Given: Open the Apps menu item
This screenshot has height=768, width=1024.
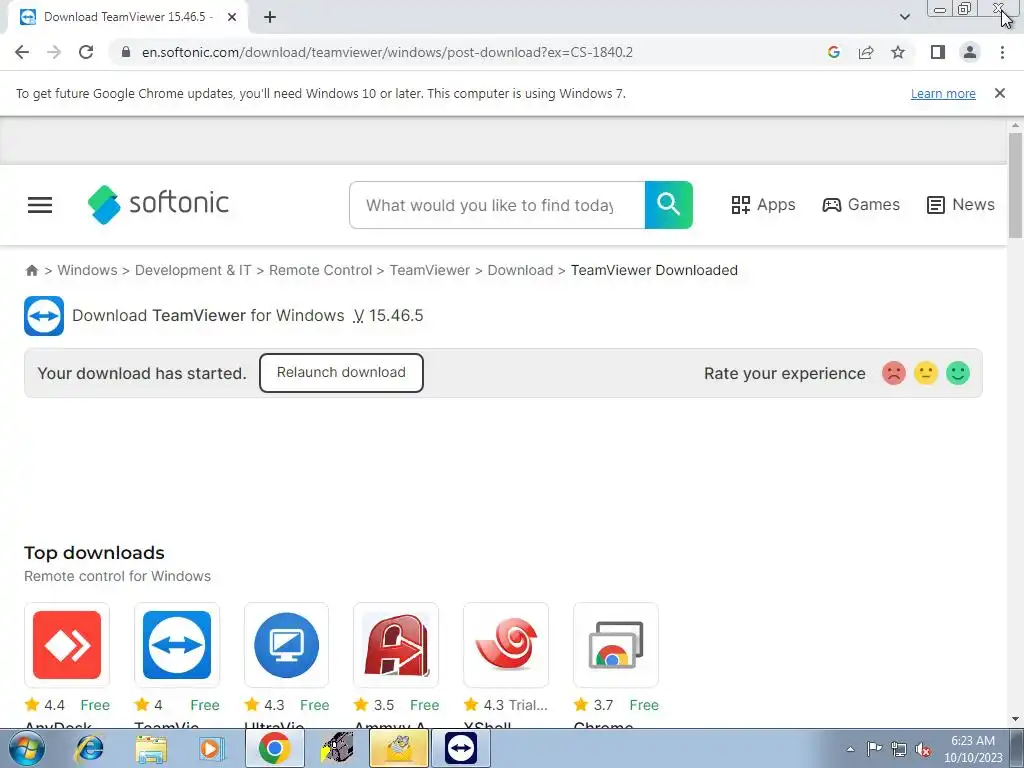Looking at the screenshot, I should (x=763, y=205).
